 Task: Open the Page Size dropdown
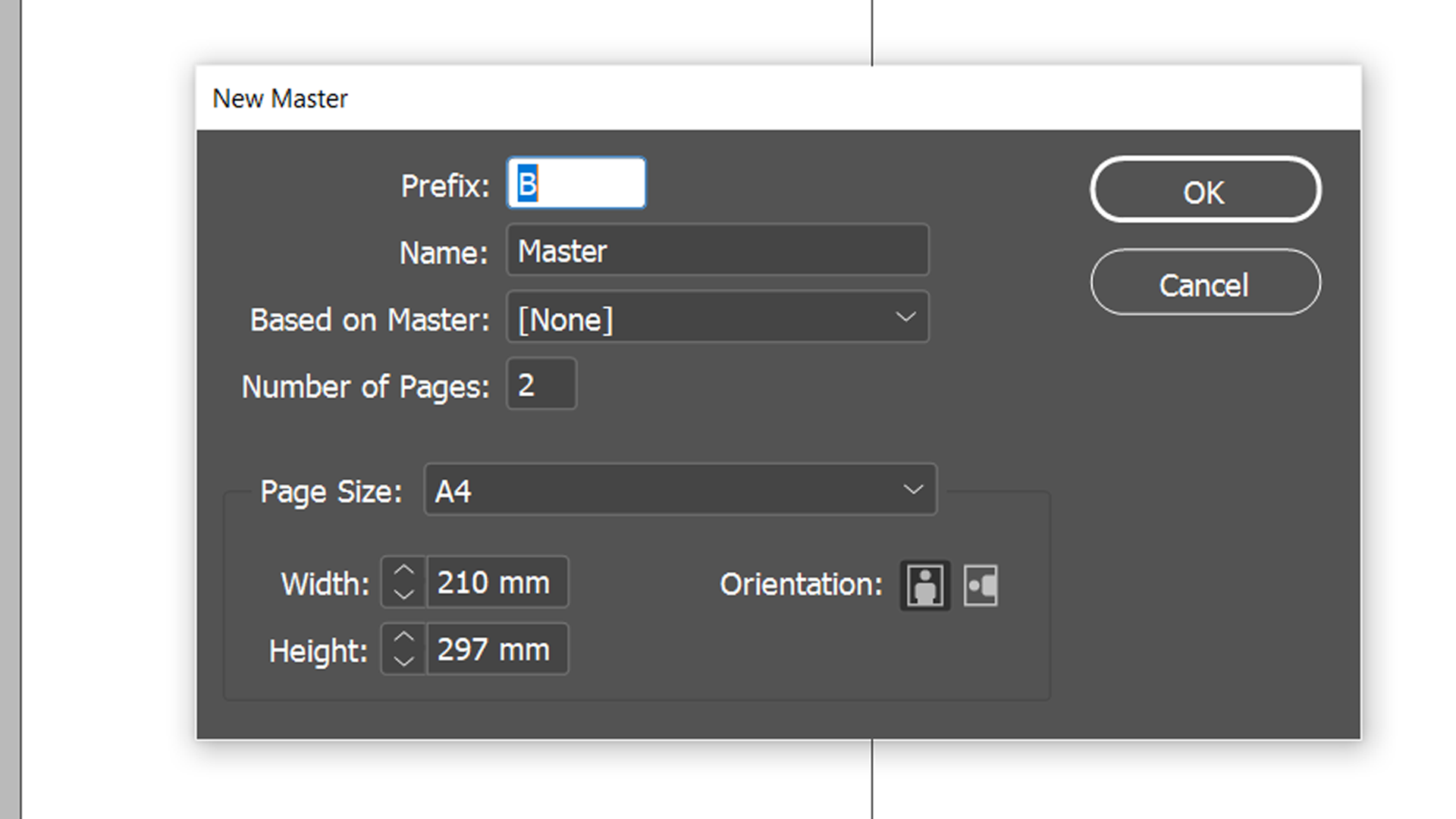(680, 490)
